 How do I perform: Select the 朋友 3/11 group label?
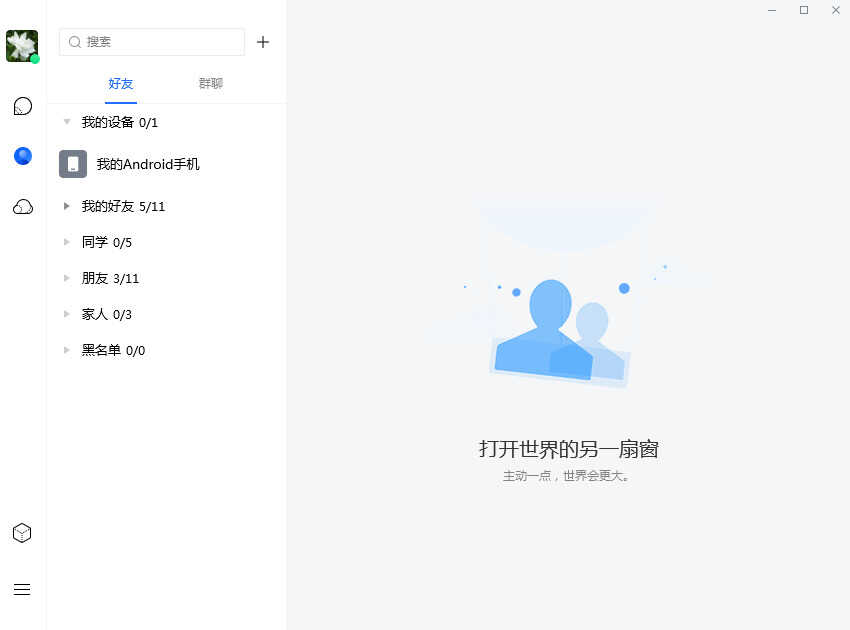[x=110, y=279]
